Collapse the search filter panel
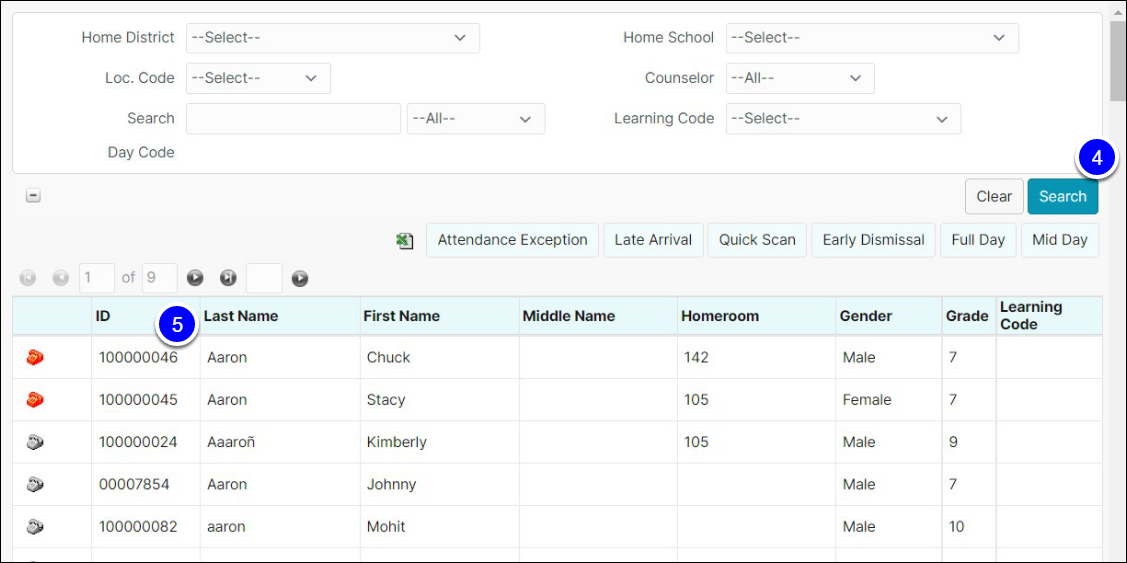This screenshot has height=563, width=1127. click(x=33, y=196)
